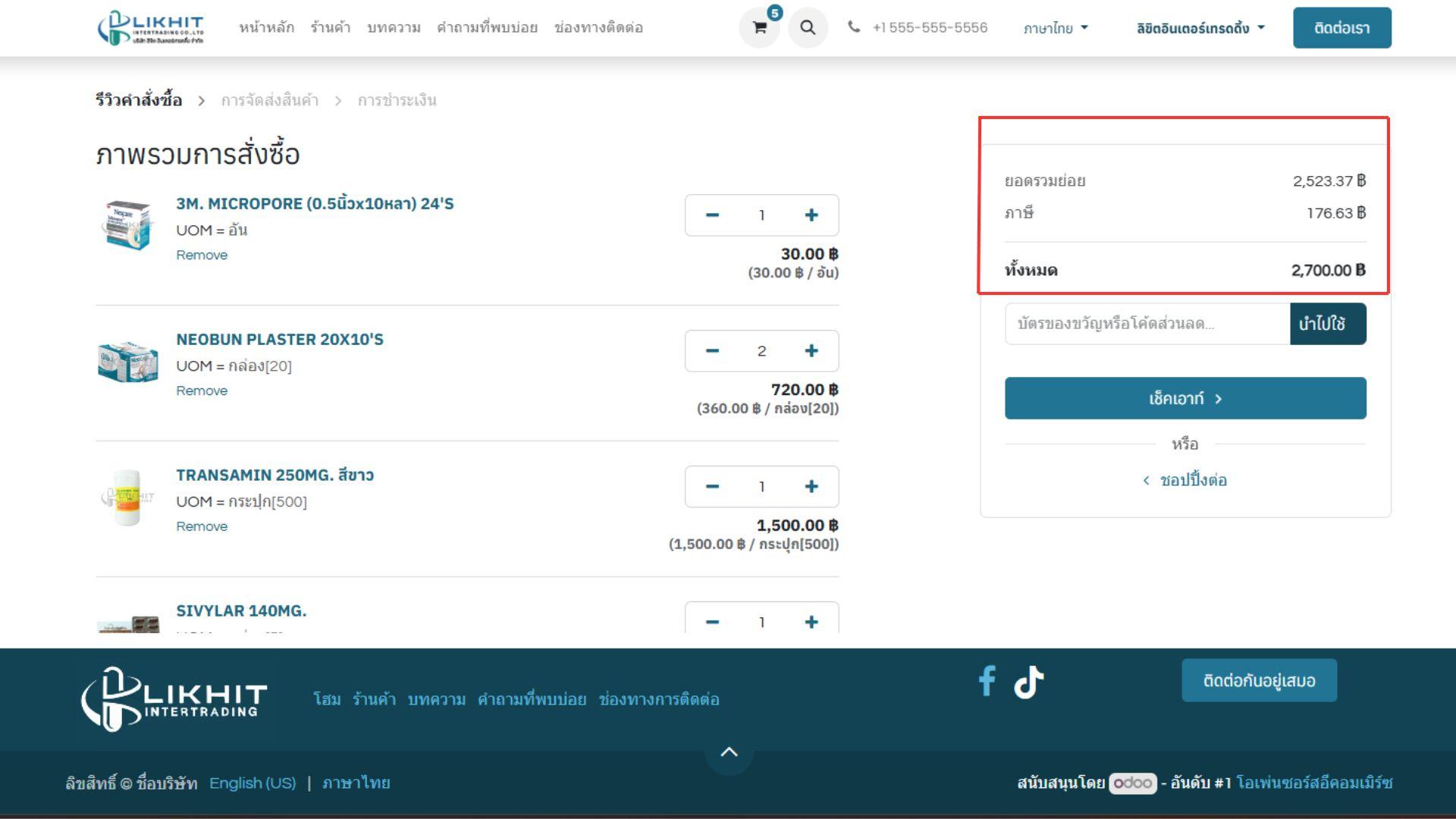Viewport: 1456px width, 819px height.
Task: Click the tax value 176.63 ฿
Action: [x=1336, y=212]
